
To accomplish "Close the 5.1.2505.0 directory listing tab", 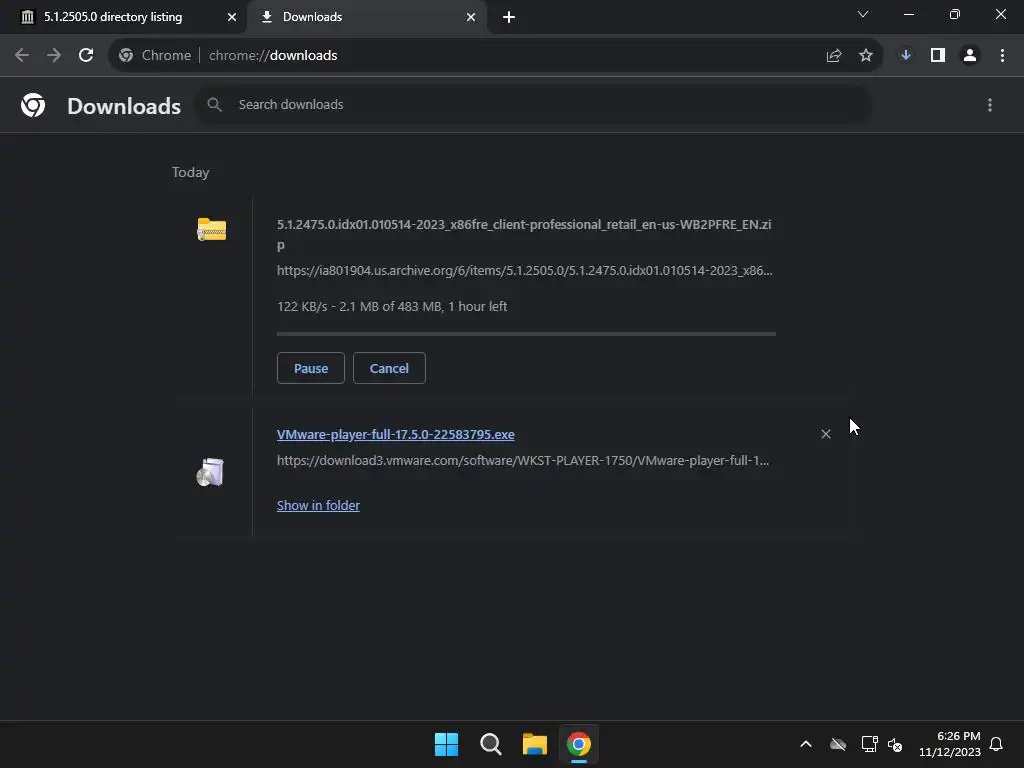I will (232, 17).
